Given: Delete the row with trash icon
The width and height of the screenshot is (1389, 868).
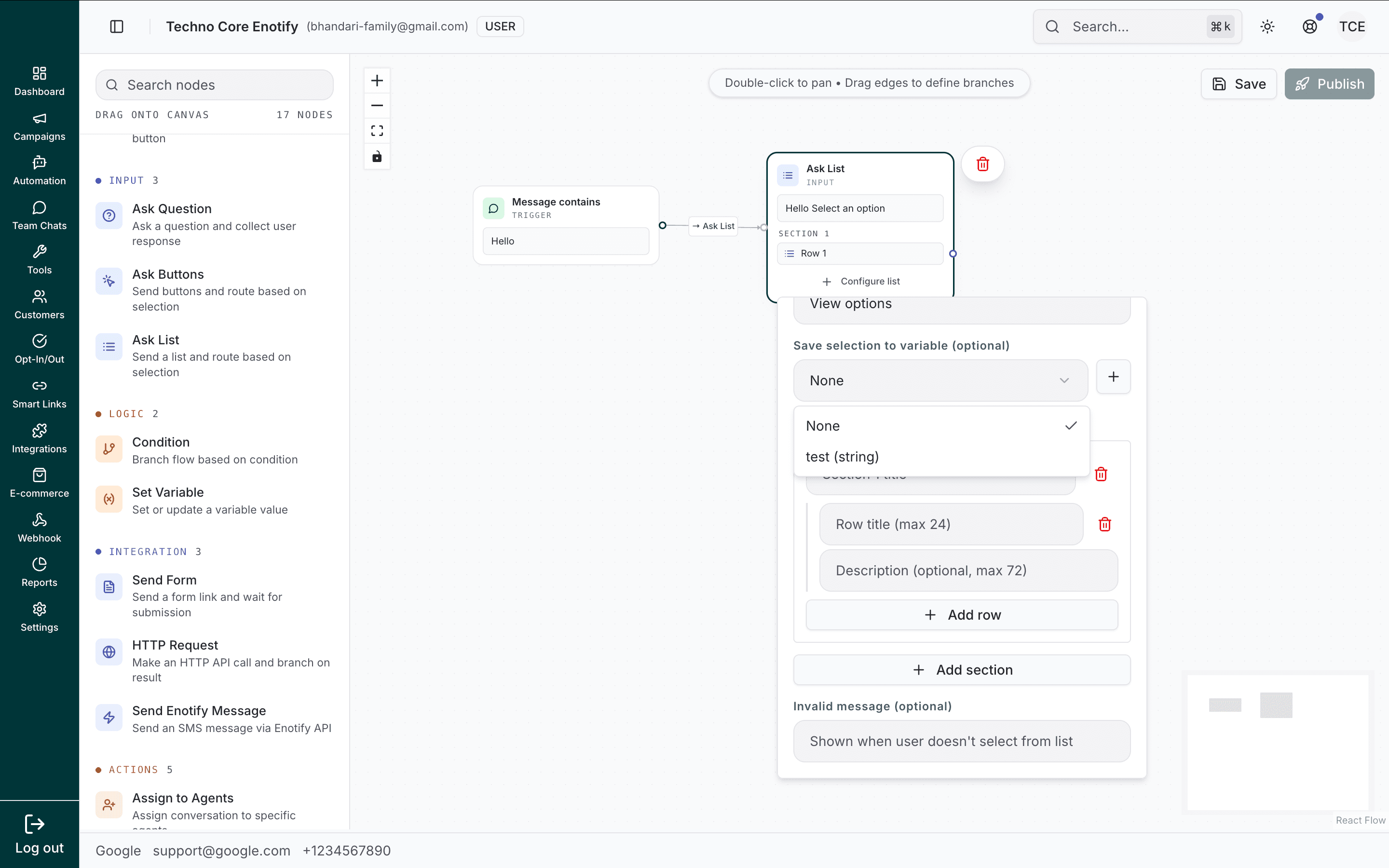Looking at the screenshot, I should tap(1105, 524).
